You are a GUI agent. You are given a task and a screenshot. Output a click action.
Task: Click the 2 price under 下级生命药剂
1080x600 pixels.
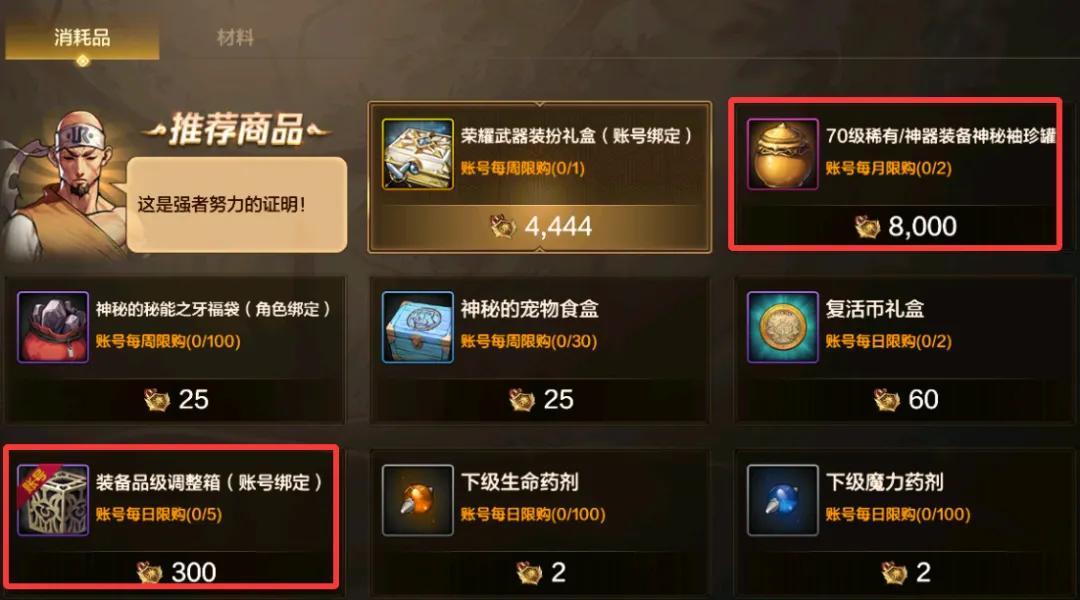tap(558, 572)
